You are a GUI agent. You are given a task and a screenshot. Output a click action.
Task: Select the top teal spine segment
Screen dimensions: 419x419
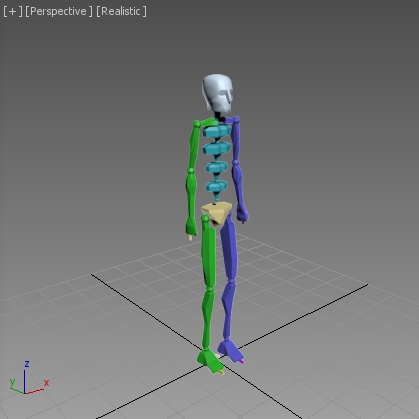[217, 131]
